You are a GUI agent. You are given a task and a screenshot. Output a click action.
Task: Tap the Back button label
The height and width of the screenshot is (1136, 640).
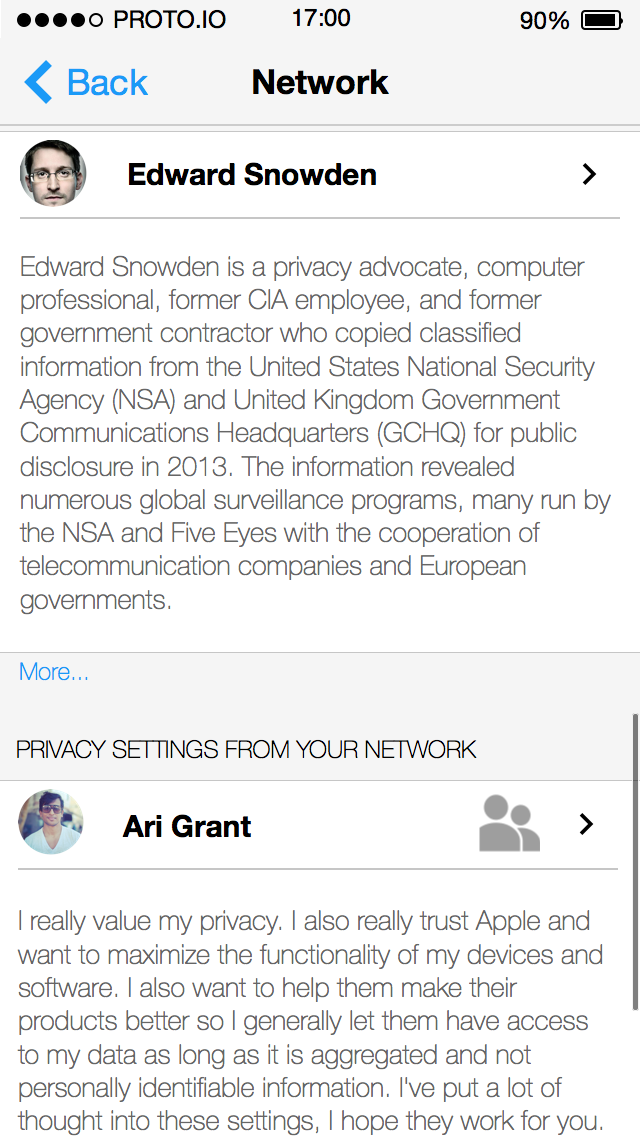pos(107,83)
